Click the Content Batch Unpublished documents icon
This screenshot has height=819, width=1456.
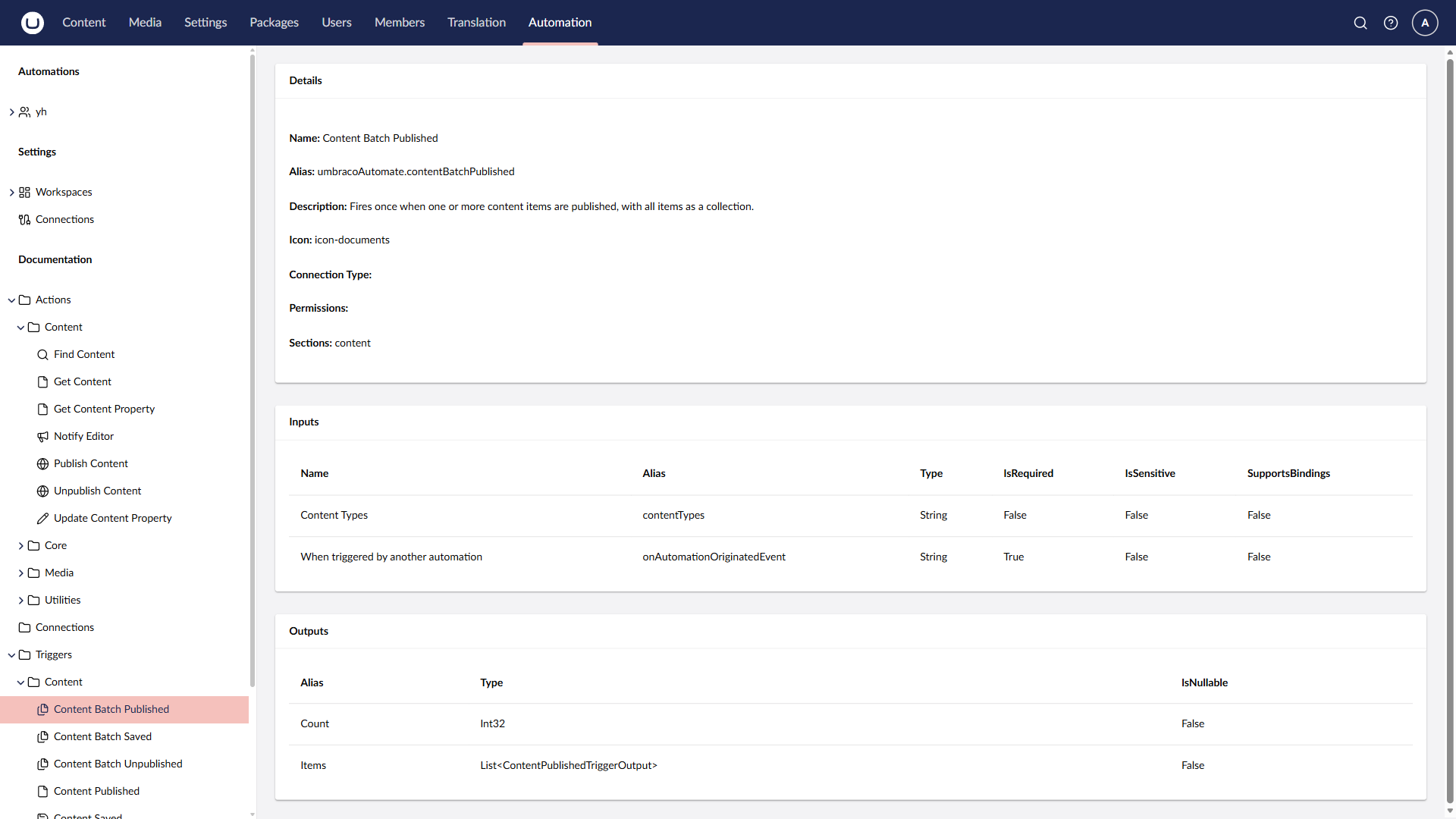(x=43, y=764)
